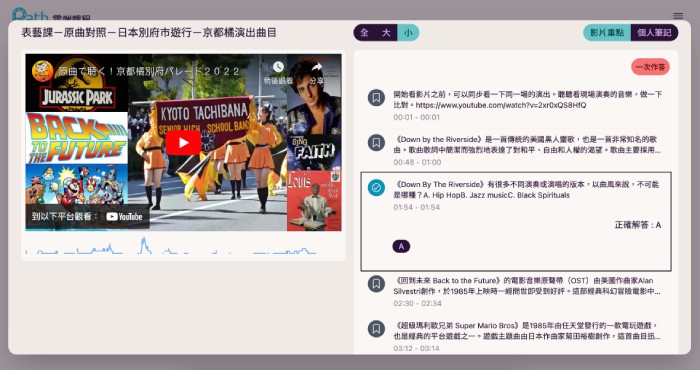Select the 小 video size option
The width and height of the screenshot is (700, 370).
pyautogui.click(x=408, y=33)
